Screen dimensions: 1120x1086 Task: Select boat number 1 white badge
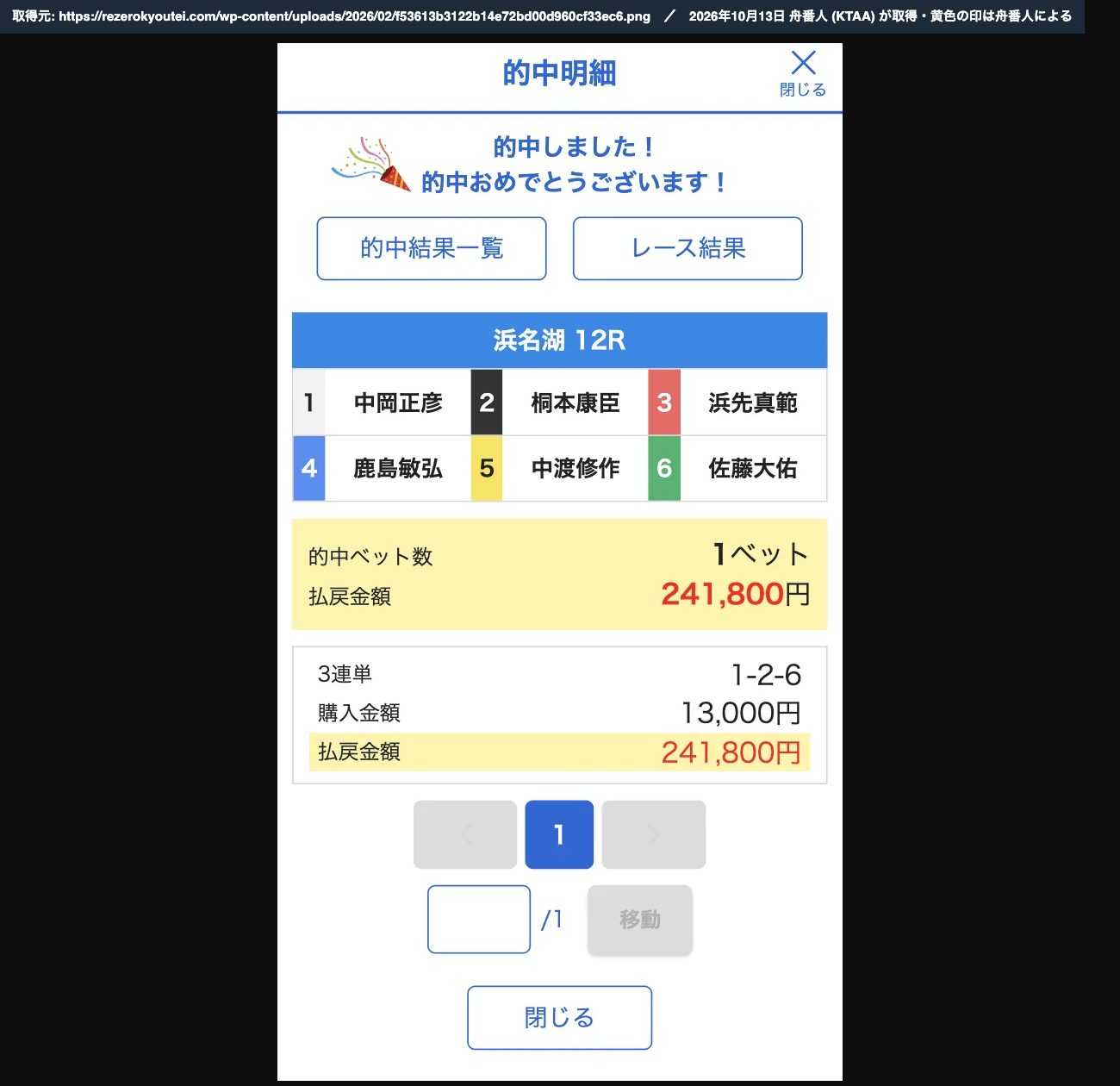[x=309, y=403]
